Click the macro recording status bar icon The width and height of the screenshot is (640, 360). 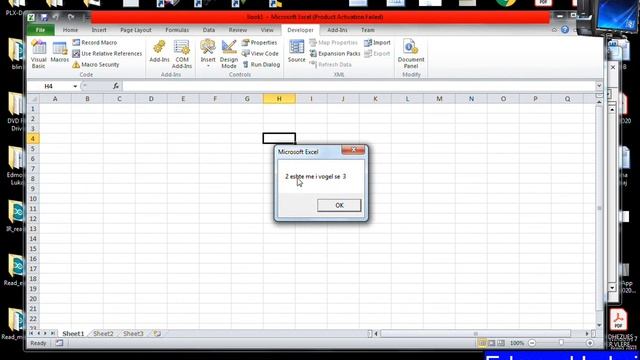click(x=60, y=343)
